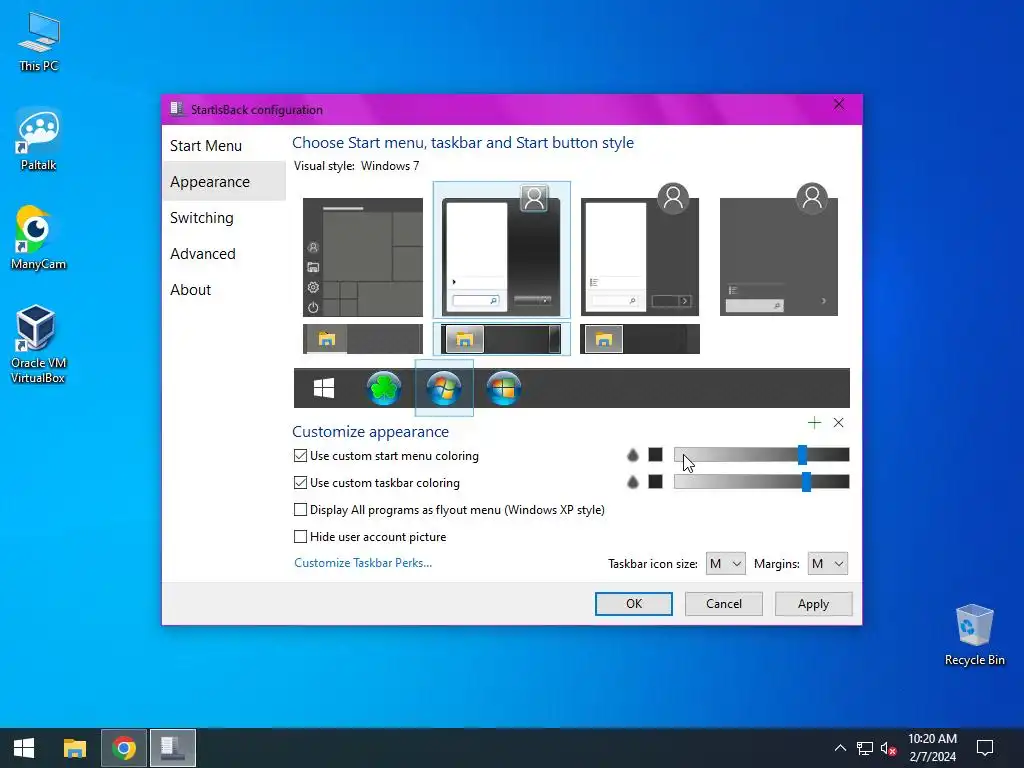Click the taskbar color black swatch
This screenshot has height=768, width=1024.
(655, 482)
